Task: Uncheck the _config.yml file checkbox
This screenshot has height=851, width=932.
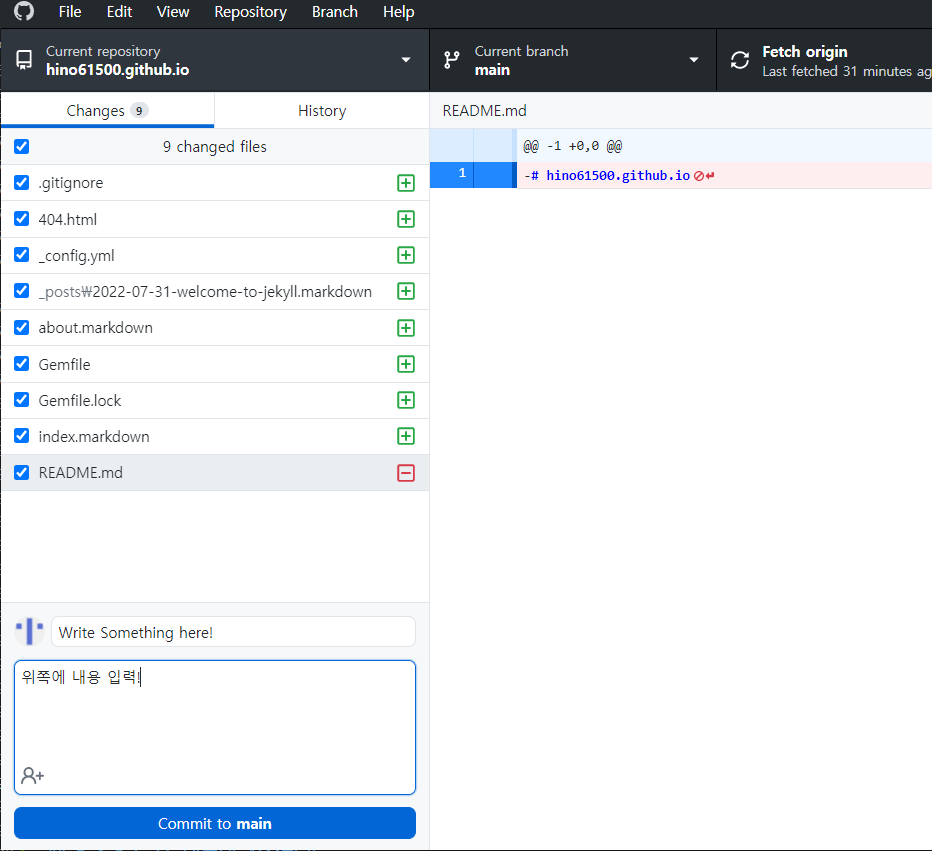Action: tap(22, 255)
